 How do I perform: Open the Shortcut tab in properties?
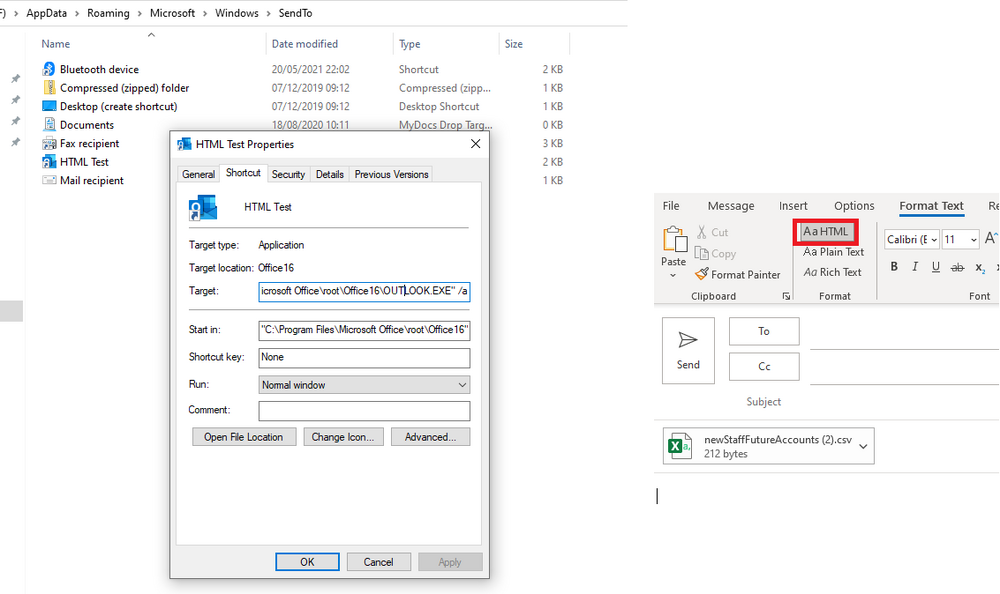243,173
